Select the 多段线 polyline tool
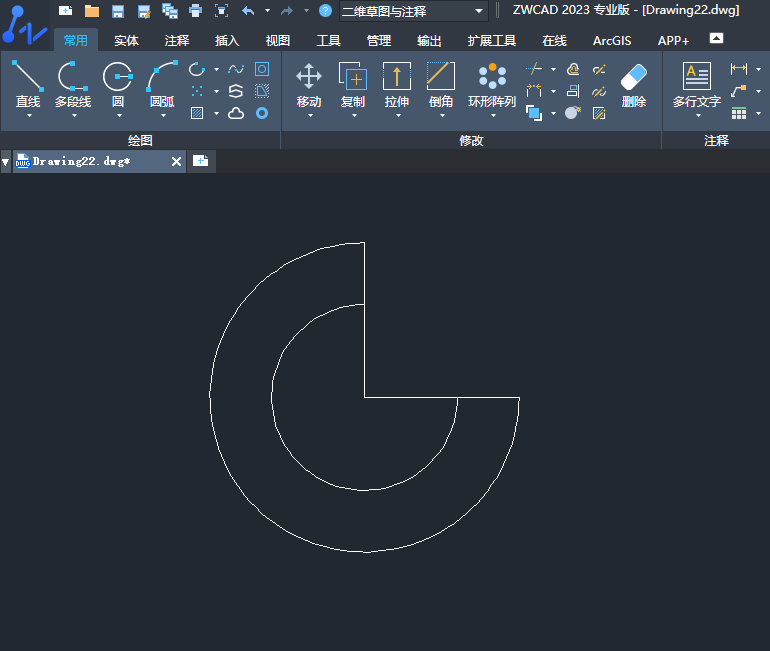The height and width of the screenshot is (651, 770). 73,84
